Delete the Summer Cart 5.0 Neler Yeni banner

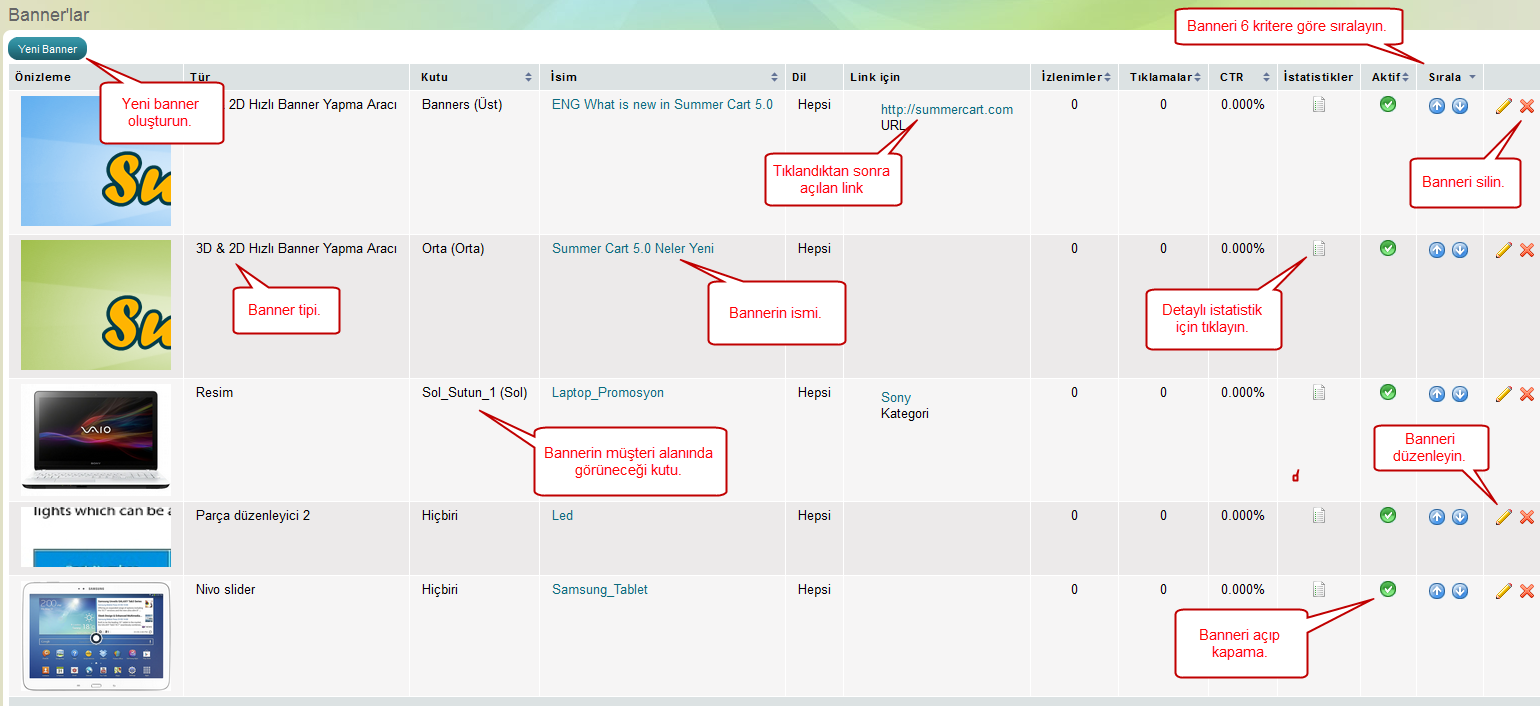[1526, 250]
